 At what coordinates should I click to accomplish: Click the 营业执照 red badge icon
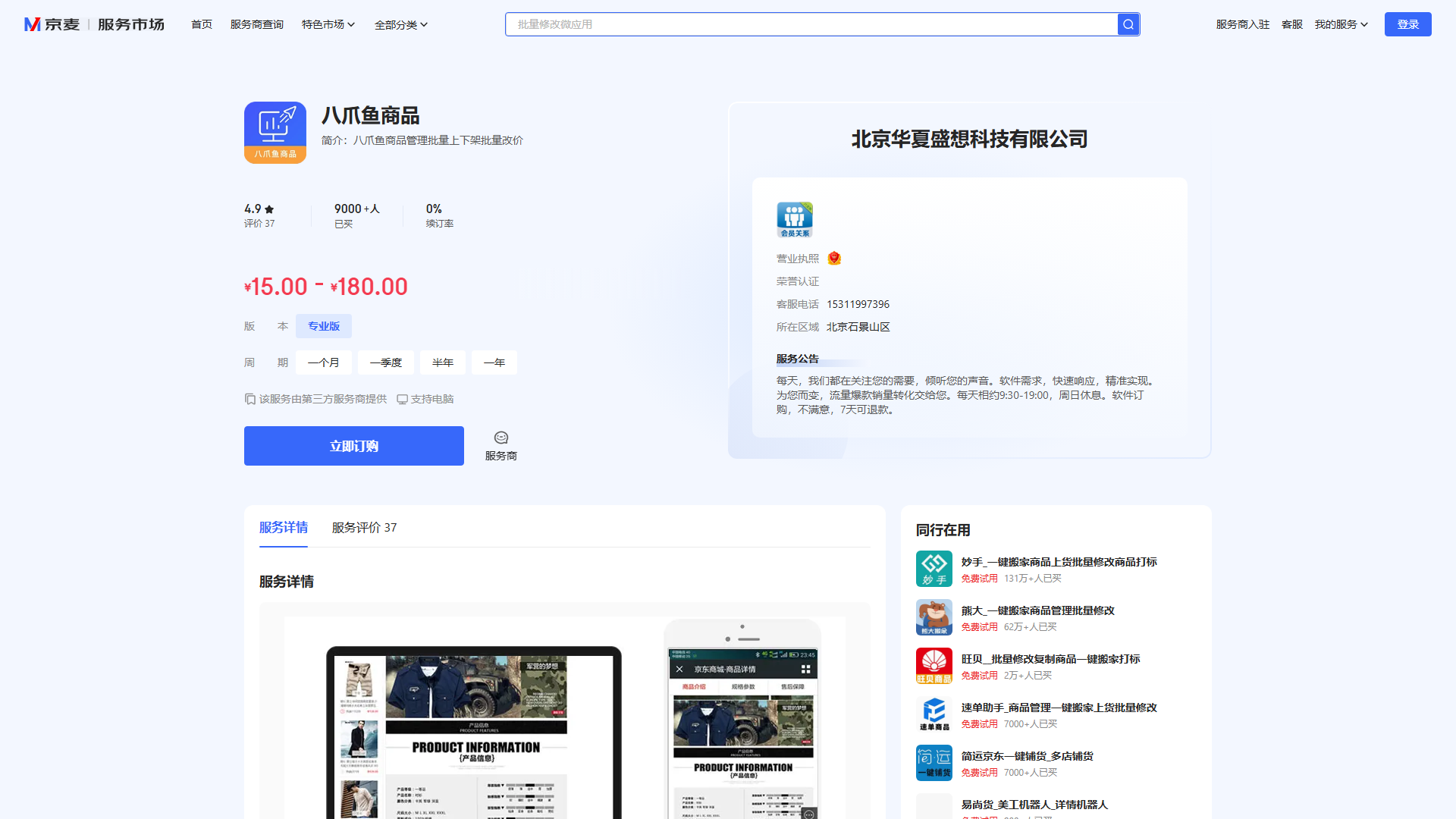point(834,259)
